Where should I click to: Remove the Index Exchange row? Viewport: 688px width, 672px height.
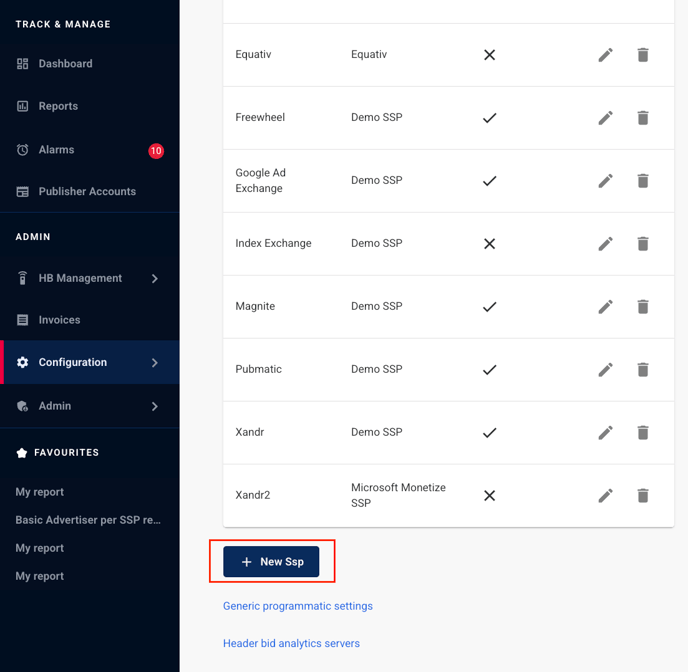[643, 243]
